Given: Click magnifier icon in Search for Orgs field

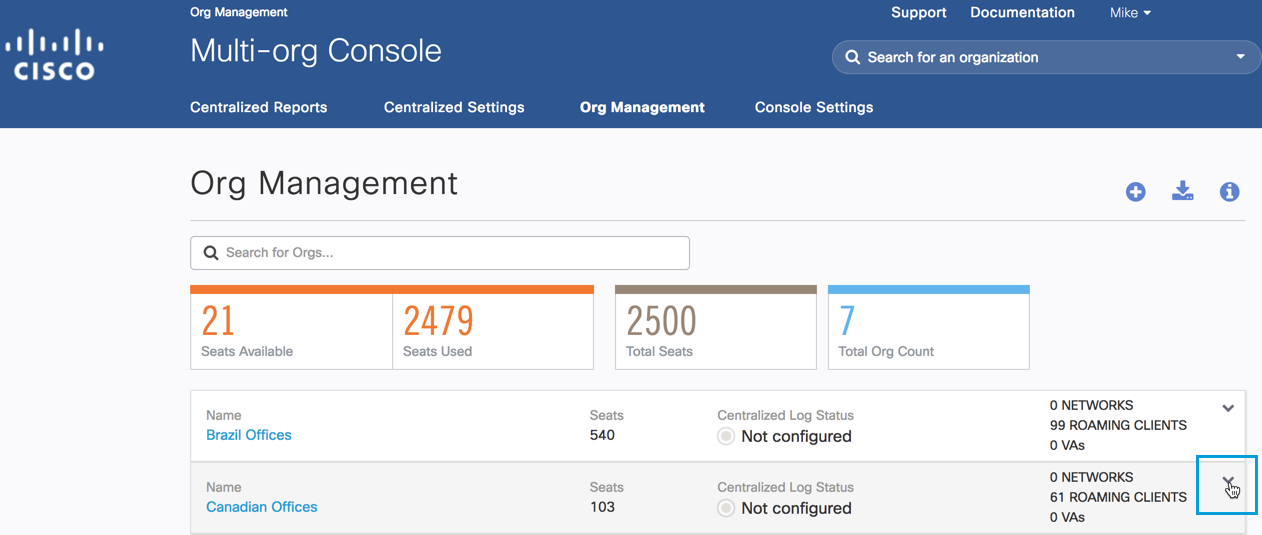Looking at the screenshot, I should point(211,253).
